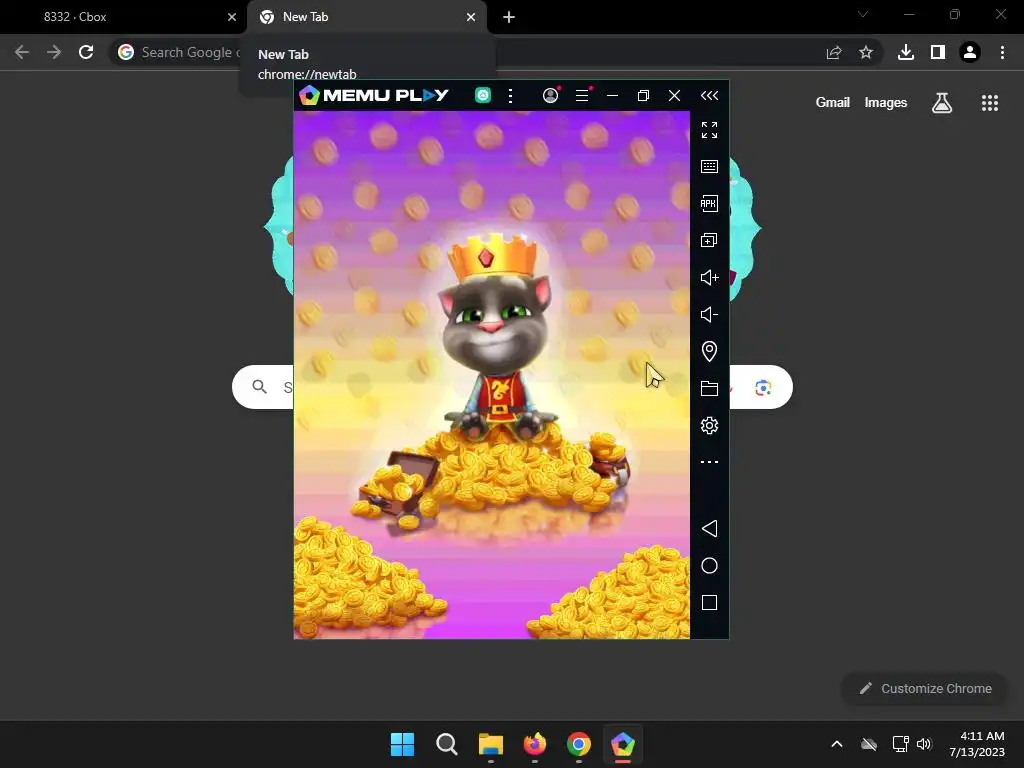Open Chrome profile avatar
The width and height of the screenshot is (1024, 768).
click(x=970, y=52)
